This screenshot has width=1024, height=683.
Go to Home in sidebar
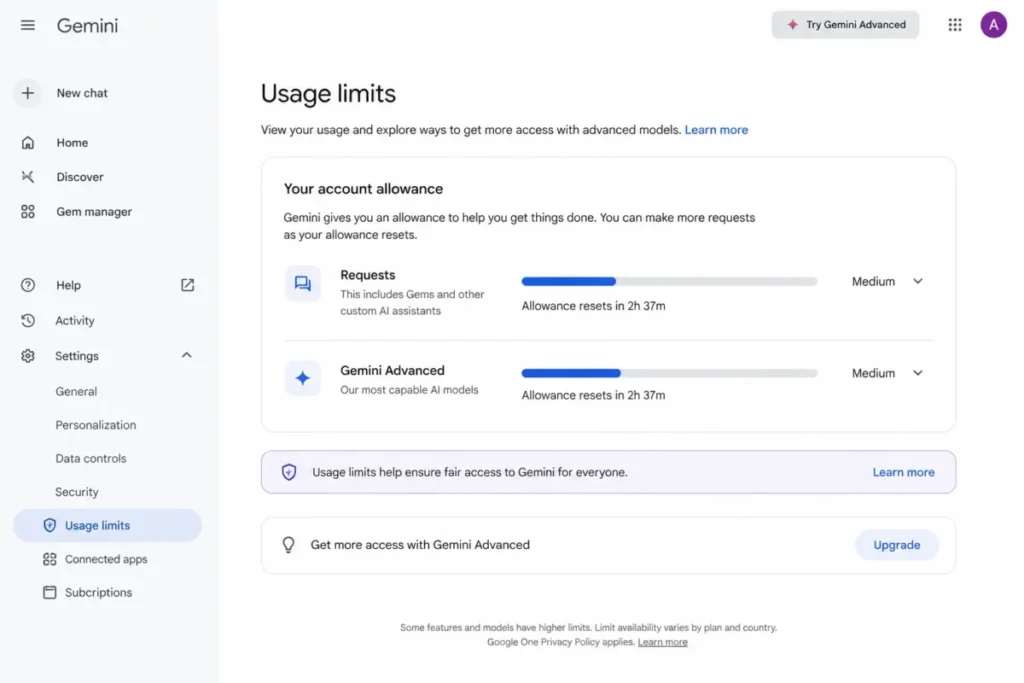point(72,142)
